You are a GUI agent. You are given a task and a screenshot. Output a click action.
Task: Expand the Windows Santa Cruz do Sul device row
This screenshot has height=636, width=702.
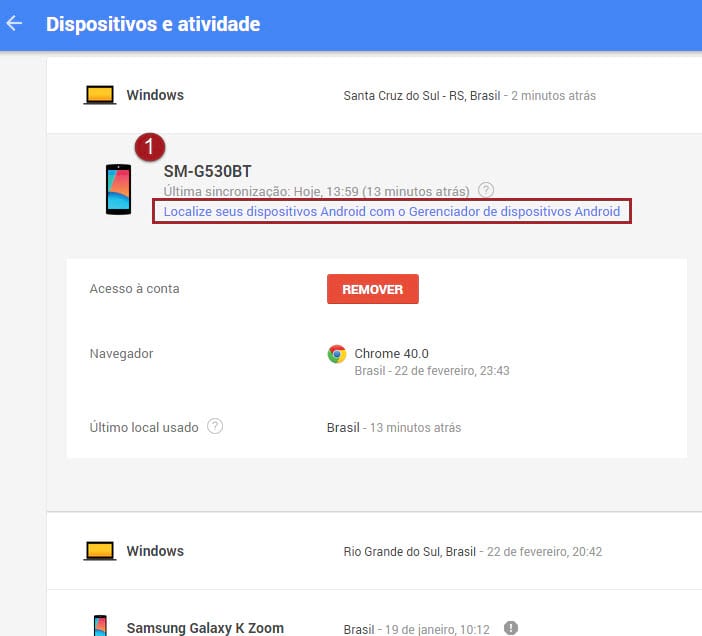click(x=374, y=95)
